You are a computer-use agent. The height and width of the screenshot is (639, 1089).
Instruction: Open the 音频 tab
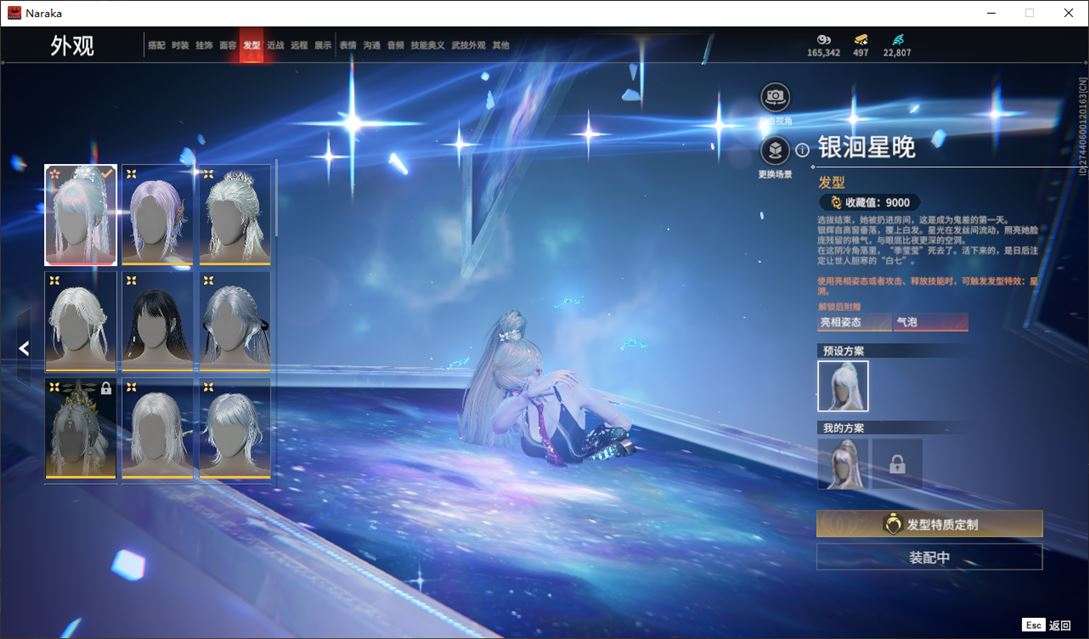point(396,45)
